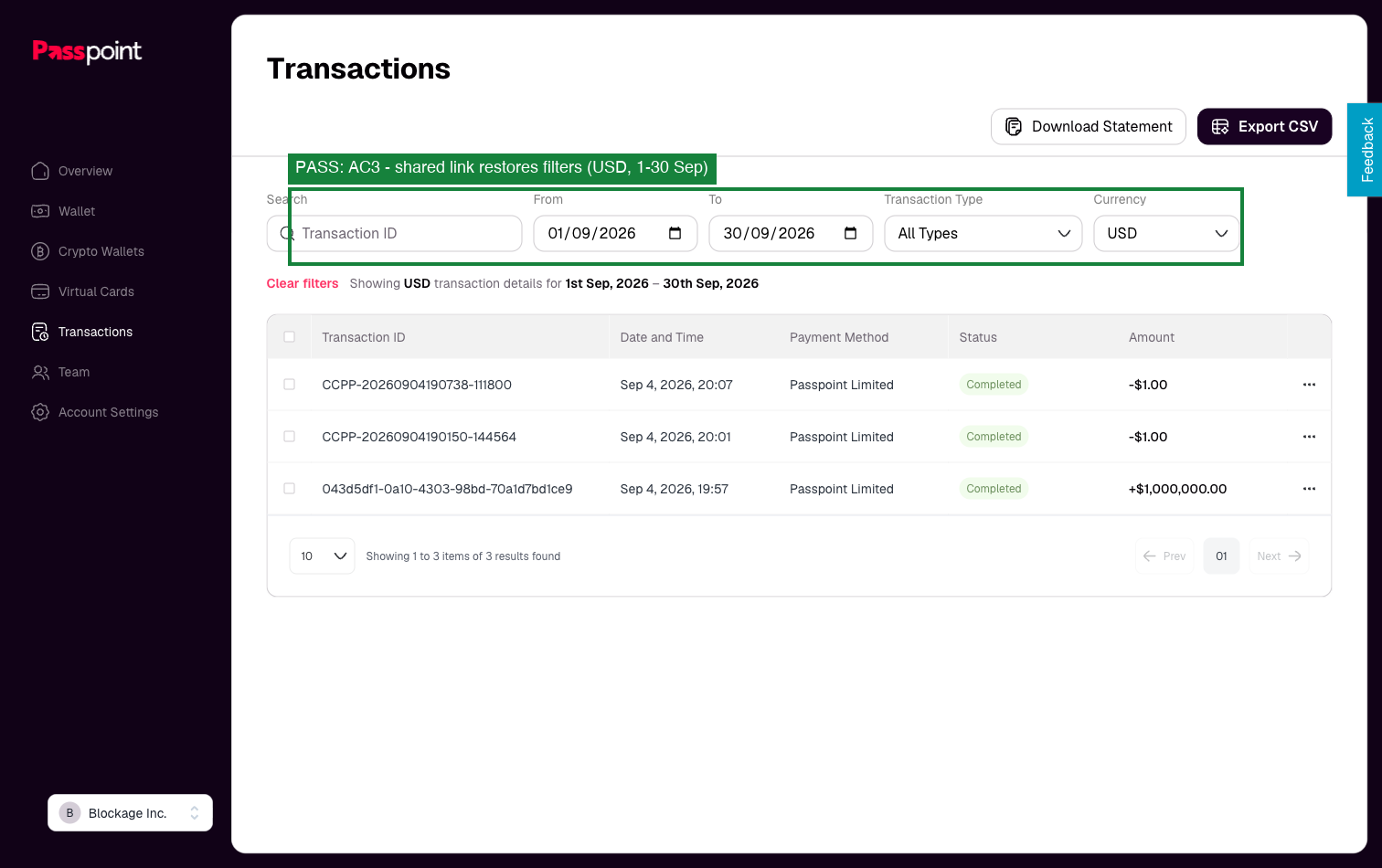Expand the Blockage Inc. account switcher
This screenshot has height=868, width=1382.
pyautogui.click(x=130, y=813)
